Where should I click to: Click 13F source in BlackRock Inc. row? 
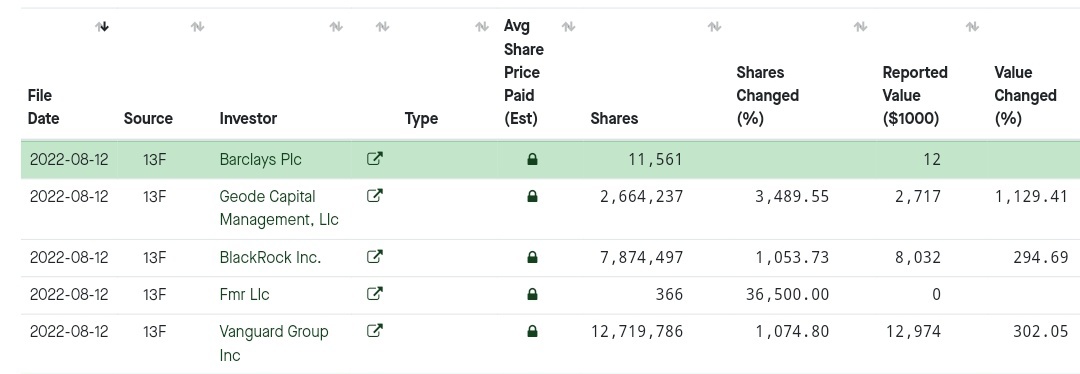(x=155, y=258)
